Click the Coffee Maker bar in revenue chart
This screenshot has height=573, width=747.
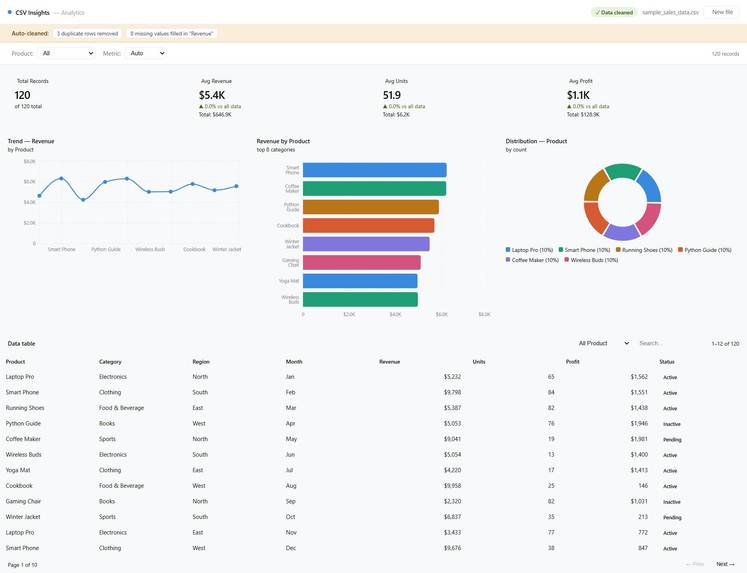[374, 189]
